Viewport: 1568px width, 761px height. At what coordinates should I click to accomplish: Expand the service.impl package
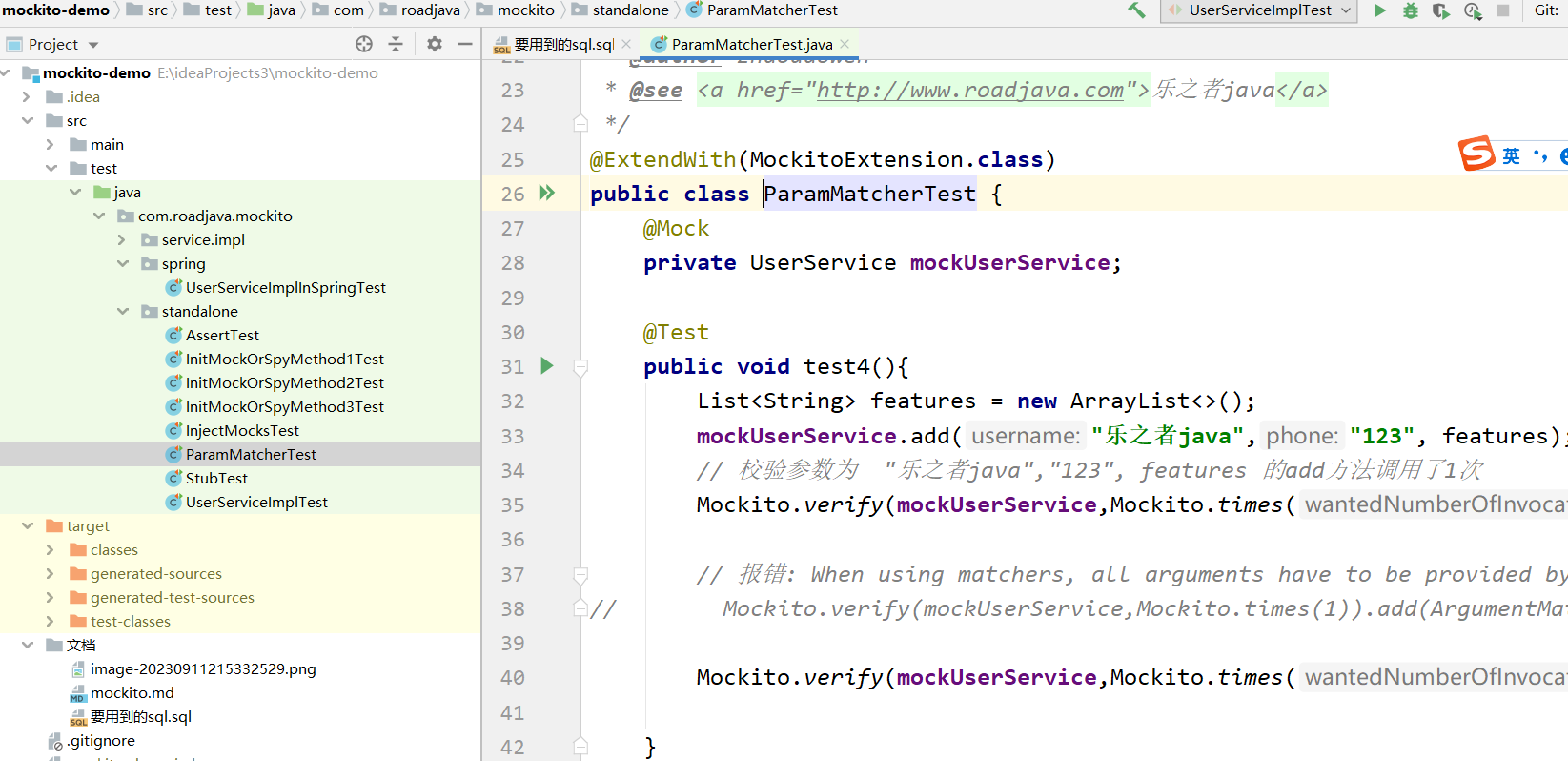121,239
